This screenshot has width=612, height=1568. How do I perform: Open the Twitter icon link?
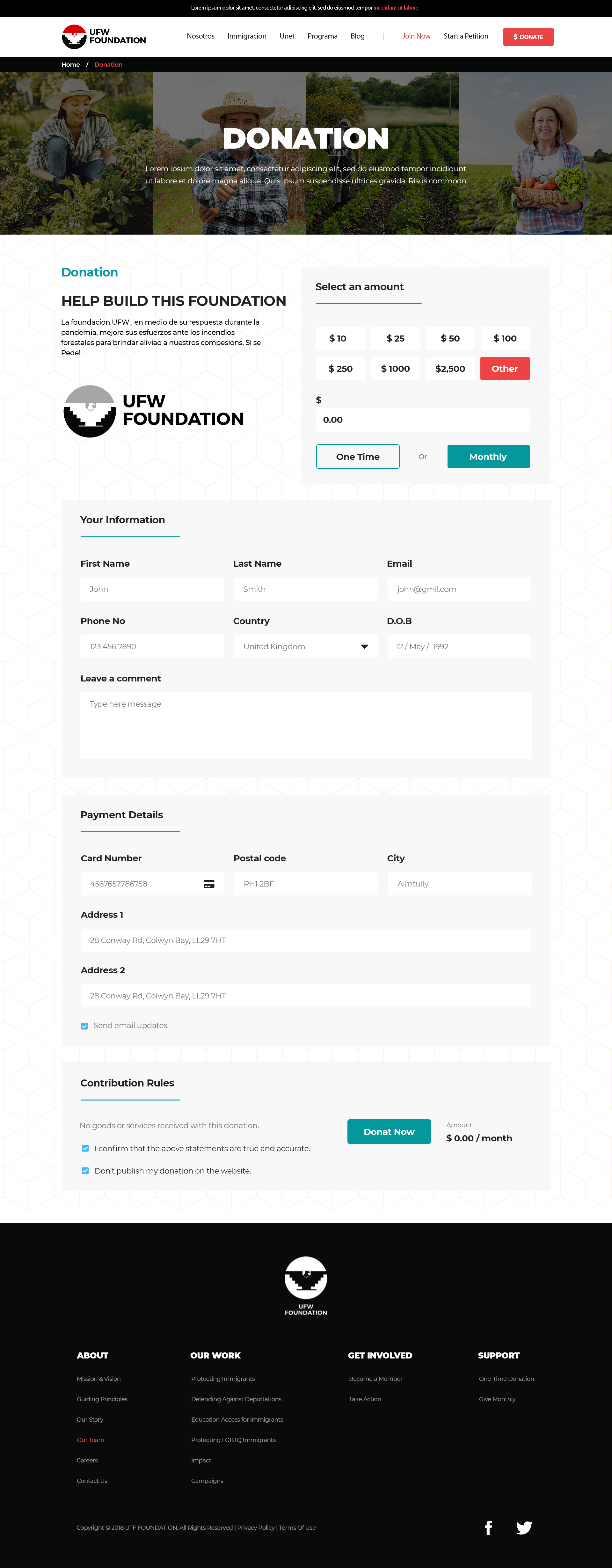[524, 1527]
